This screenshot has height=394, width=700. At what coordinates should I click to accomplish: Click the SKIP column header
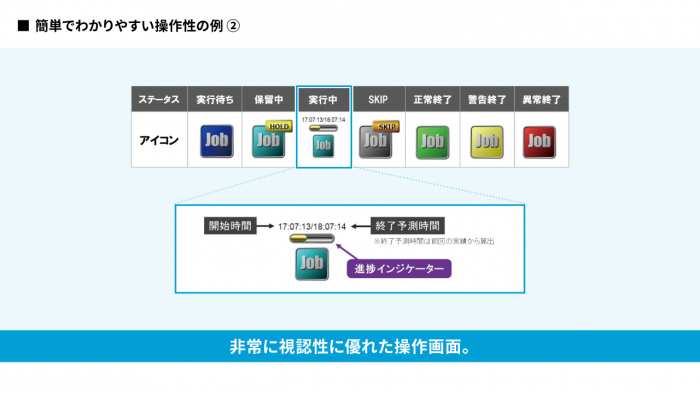click(379, 99)
